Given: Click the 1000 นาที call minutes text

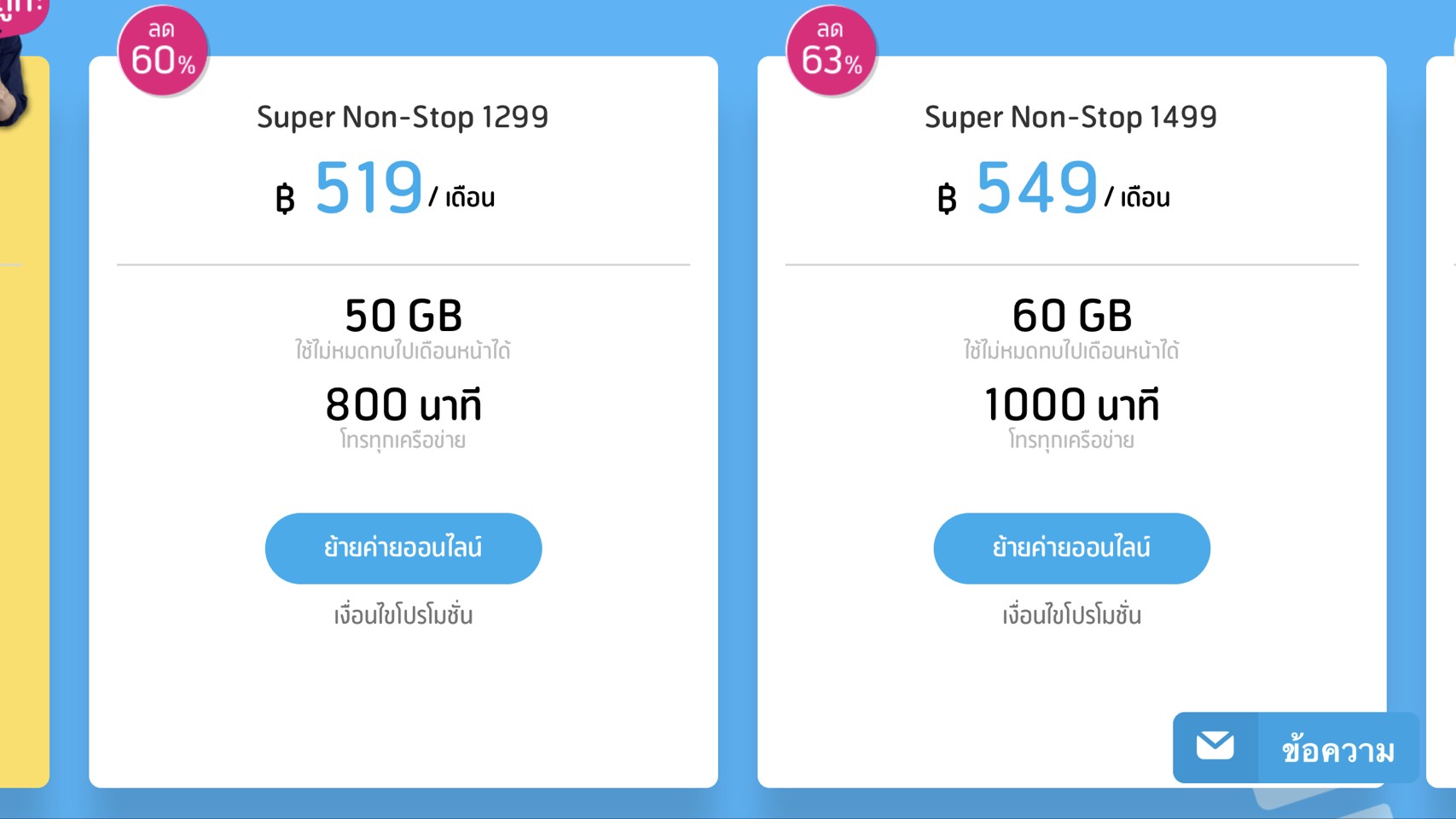Looking at the screenshot, I should [x=1072, y=404].
